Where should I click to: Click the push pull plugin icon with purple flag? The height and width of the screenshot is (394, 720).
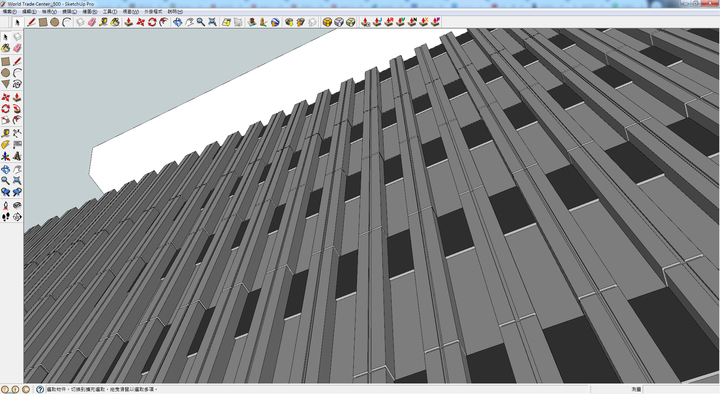click(x=435, y=22)
